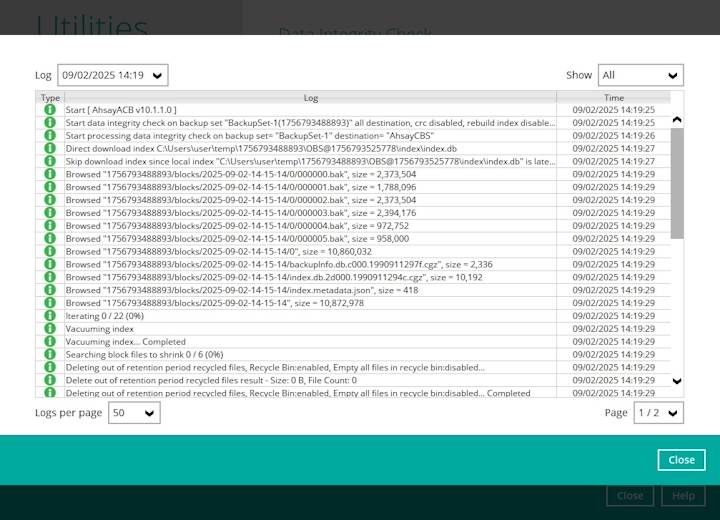Screen dimensions: 720x520
Task: Click the Time column header
Action: [x=614, y=98]
